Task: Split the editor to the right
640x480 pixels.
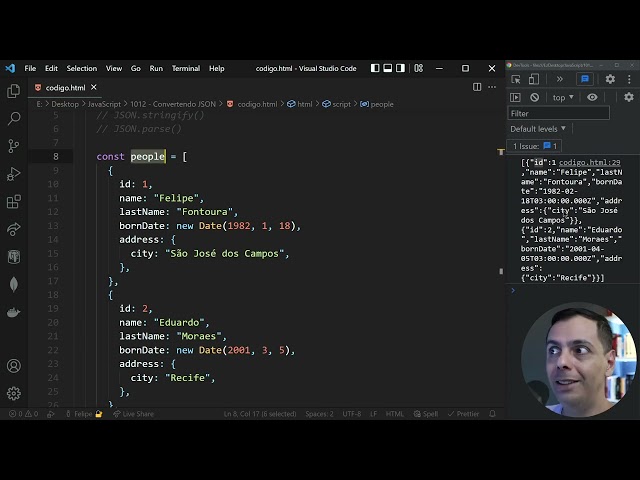Action: pos(477,87)
